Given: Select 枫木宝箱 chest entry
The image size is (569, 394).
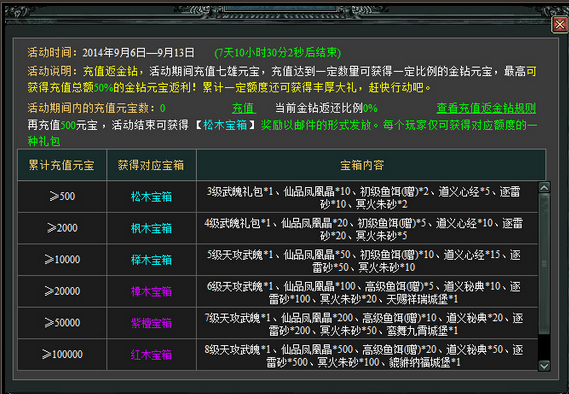Looking at the screenshot, I should click(151, 229).
